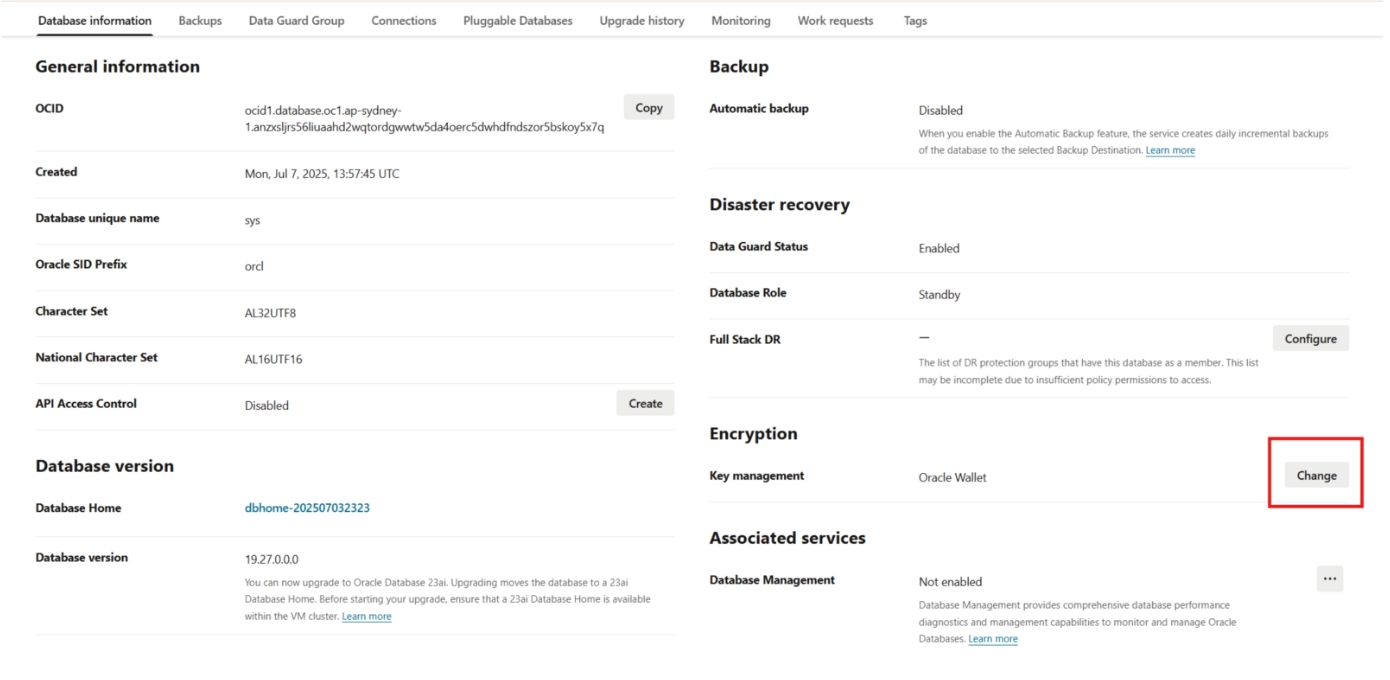This screenshot has height=680, width=1390.
Task: Open the Connections tab
Action: click(x=403, y=21)
